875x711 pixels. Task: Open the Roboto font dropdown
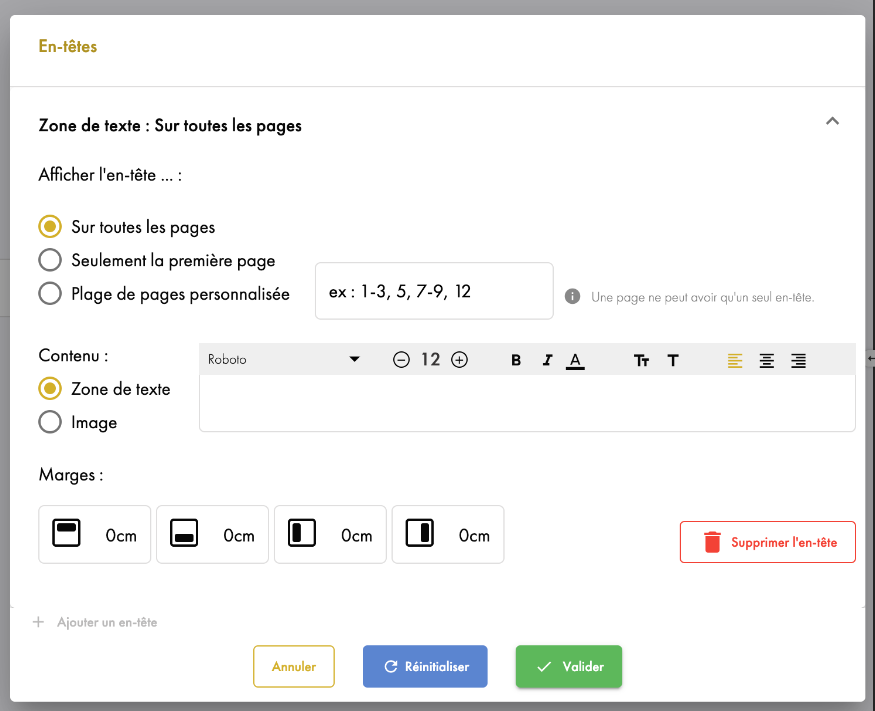click(x=284, y=360)
